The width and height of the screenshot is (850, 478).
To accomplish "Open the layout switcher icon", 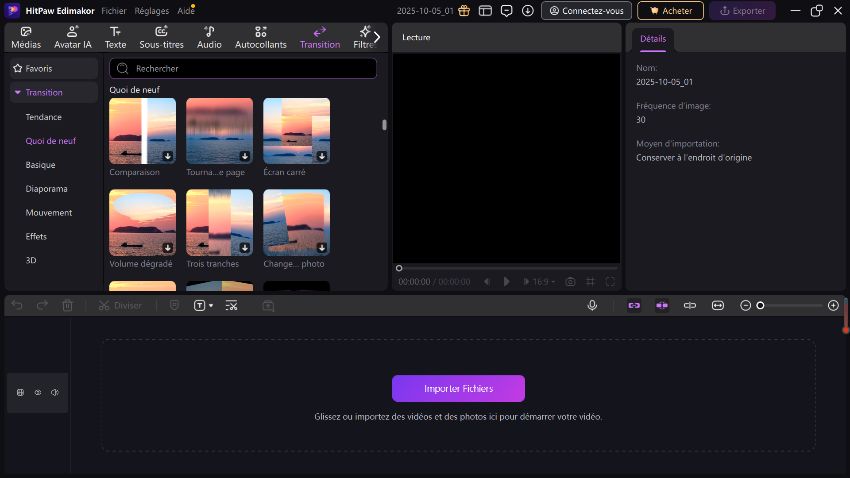I will point(485,10).
